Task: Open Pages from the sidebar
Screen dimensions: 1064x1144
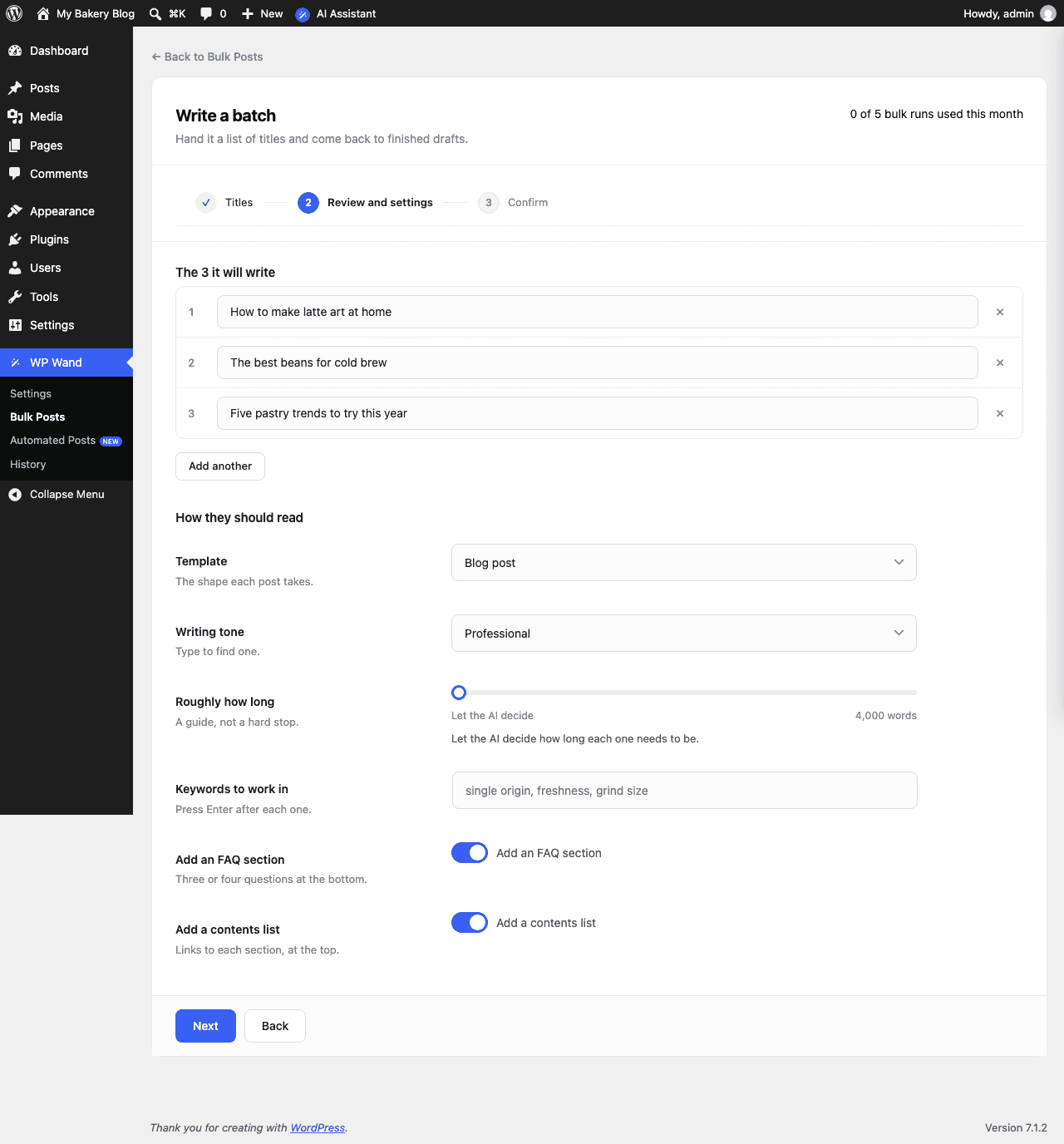Action: [x=66, y=145]
